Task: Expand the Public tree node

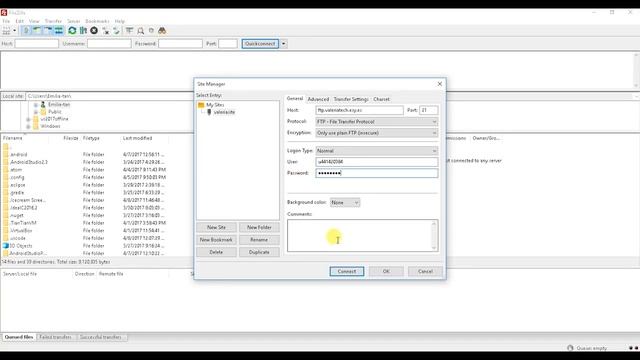Action: [x=36, y=111]
